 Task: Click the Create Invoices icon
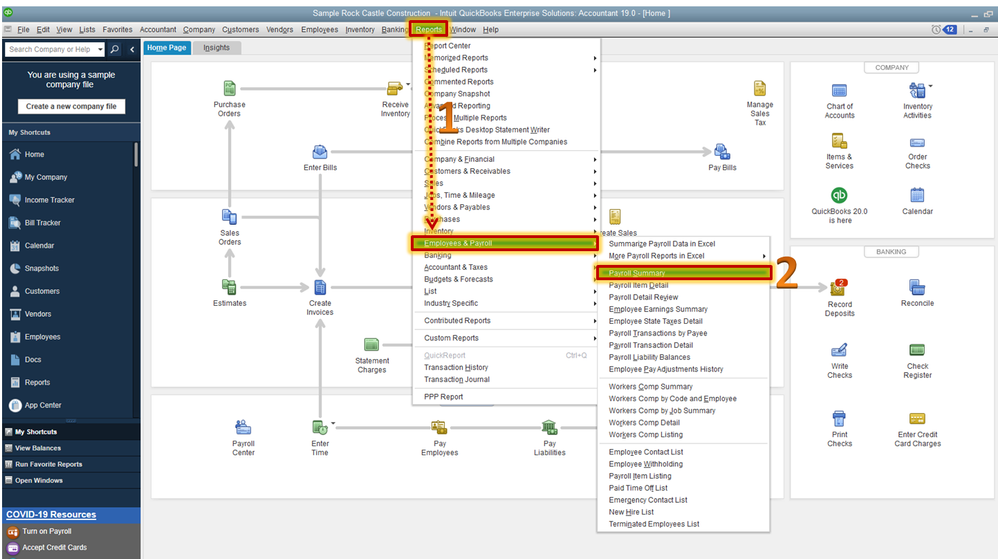[320, 287]
